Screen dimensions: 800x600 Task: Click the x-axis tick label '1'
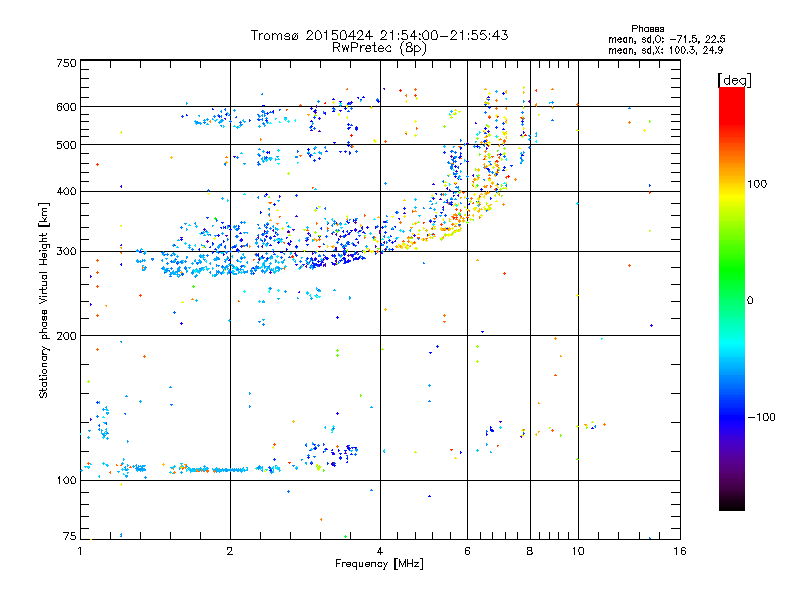pyautogui.click(x=80, y=551)
